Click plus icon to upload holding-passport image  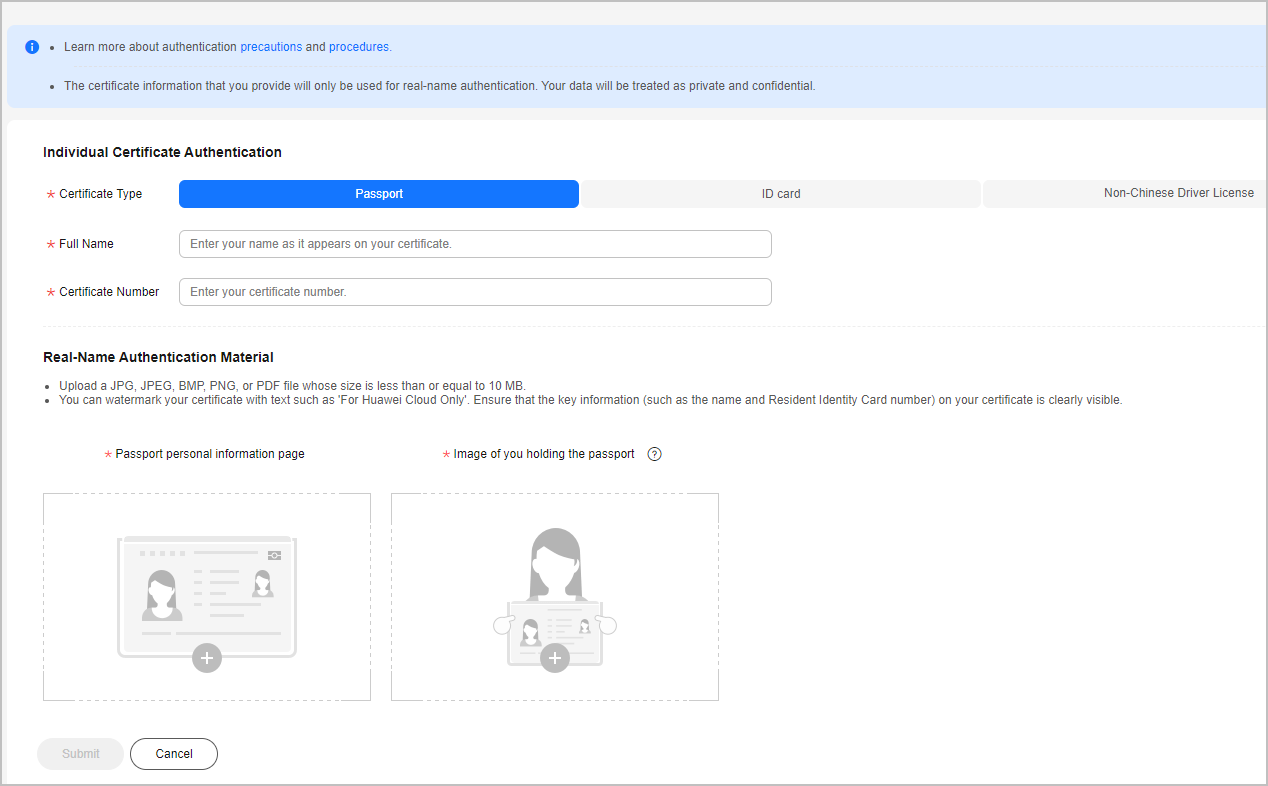555,658
